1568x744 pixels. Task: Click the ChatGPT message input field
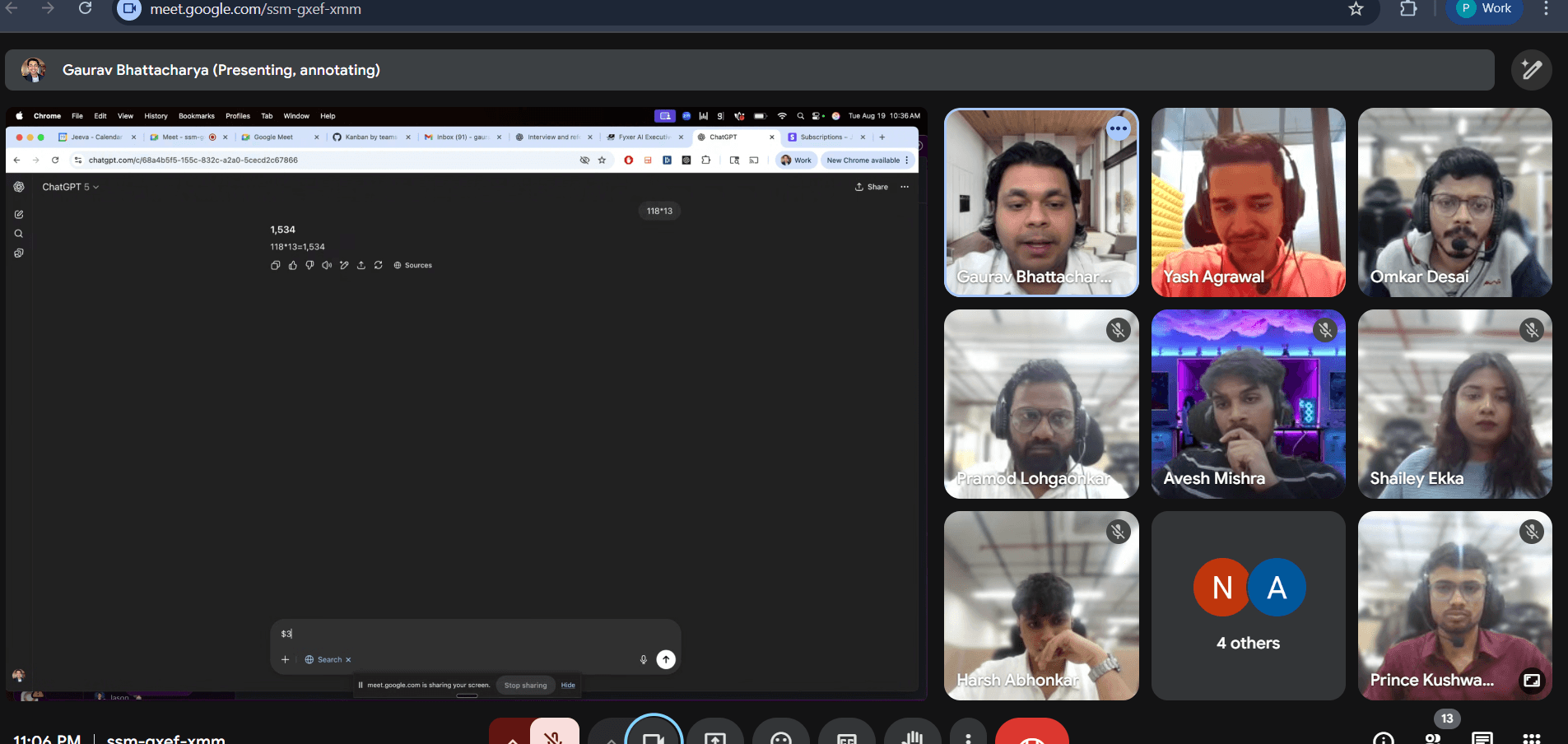coord(475,634)
